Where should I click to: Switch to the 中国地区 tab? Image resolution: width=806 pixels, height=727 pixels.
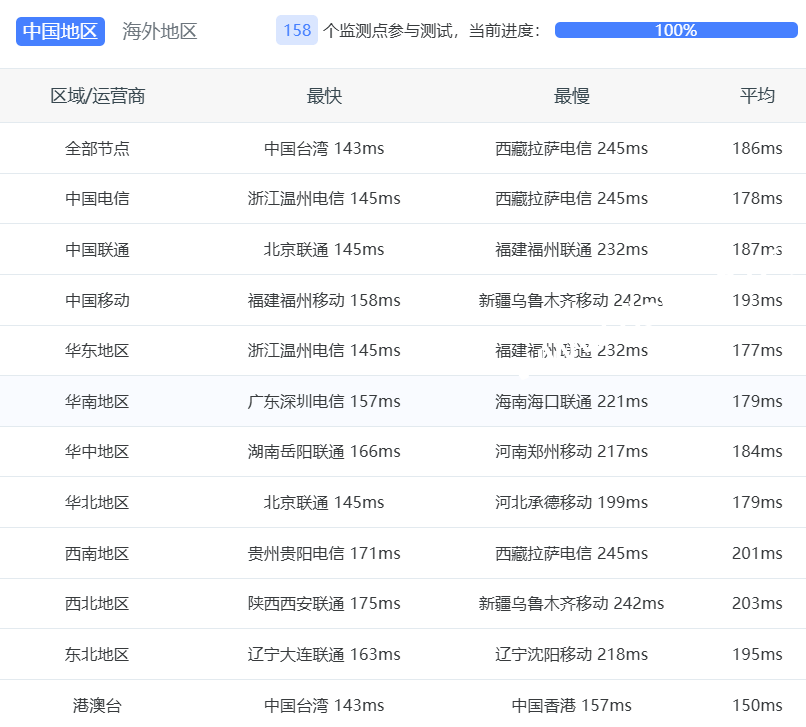pyautogui.click(x=60, y=31)
